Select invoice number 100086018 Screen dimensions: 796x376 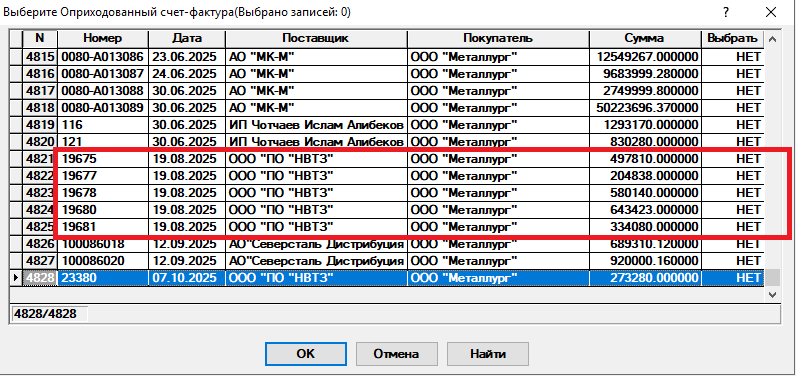[x=103, y=244]
